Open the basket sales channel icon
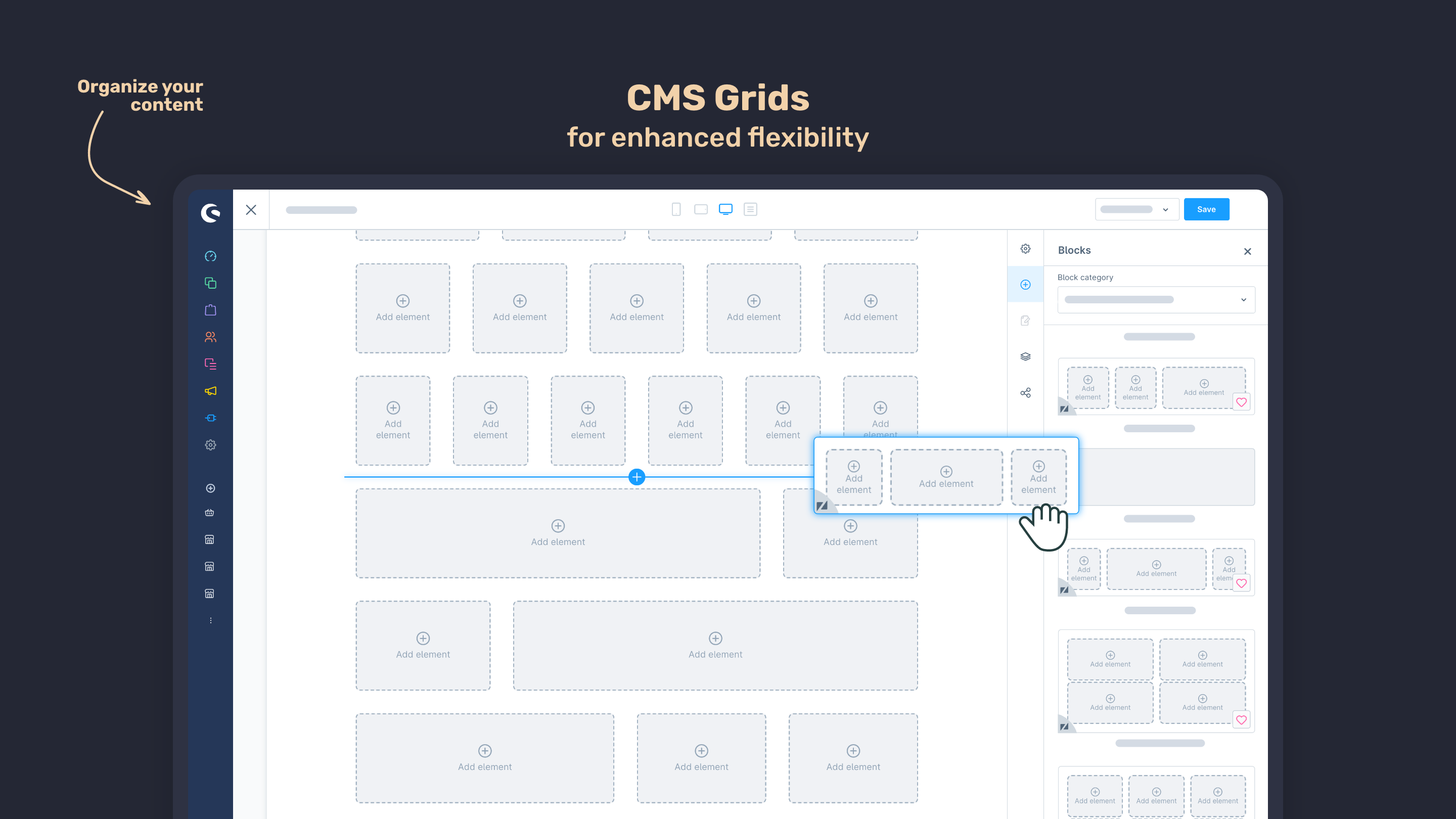This screenshot has width=1456, height=819. (x=209, y=513)
